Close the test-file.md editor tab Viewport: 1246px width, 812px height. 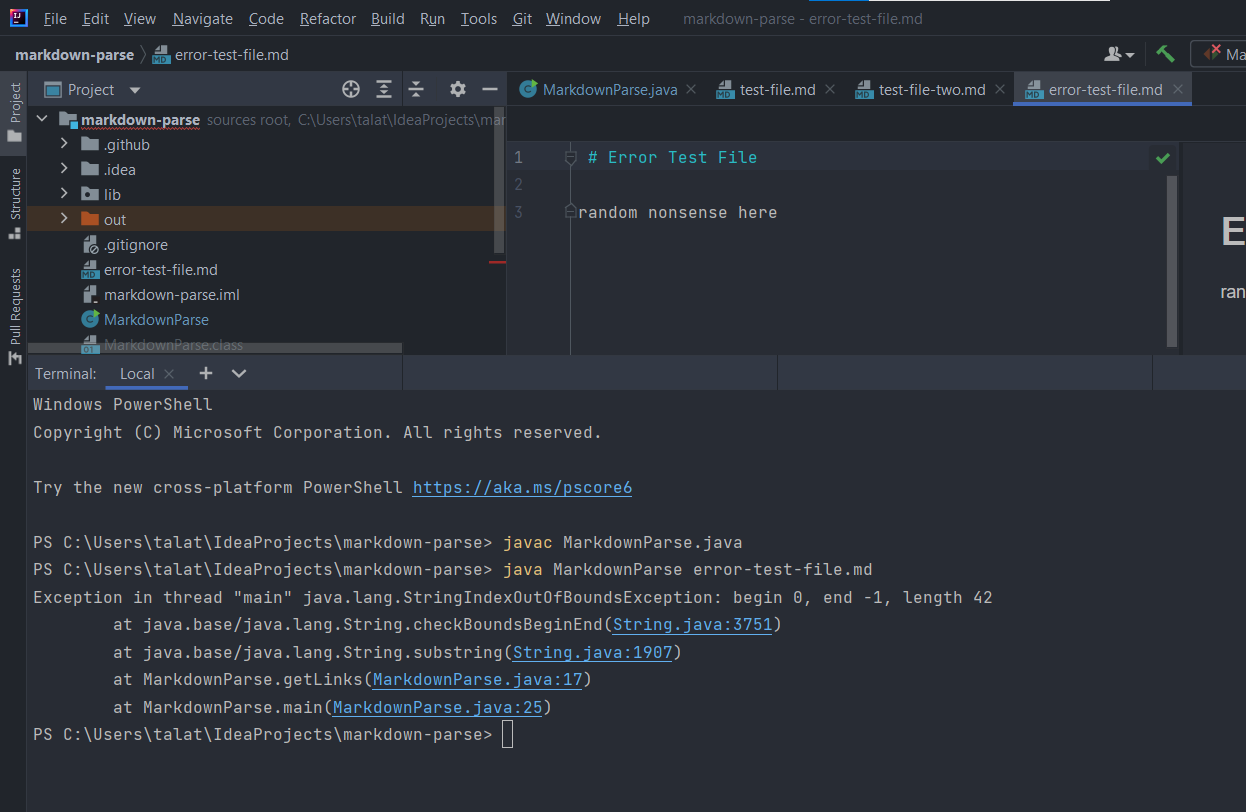[x=829, y=89]
